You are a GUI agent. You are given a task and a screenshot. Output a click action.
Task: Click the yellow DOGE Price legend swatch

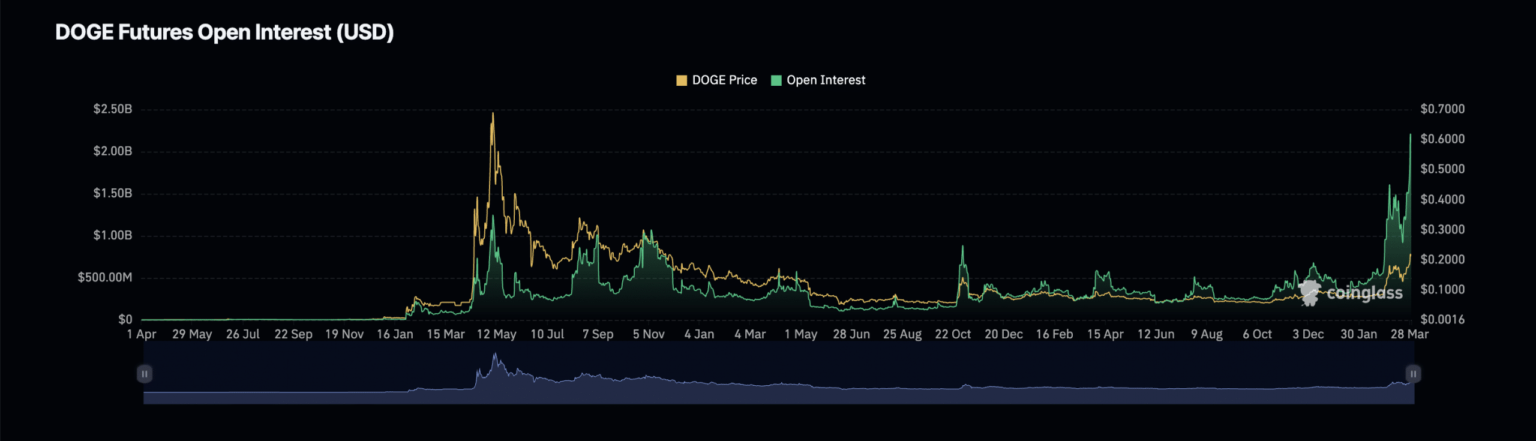(683, 80)
